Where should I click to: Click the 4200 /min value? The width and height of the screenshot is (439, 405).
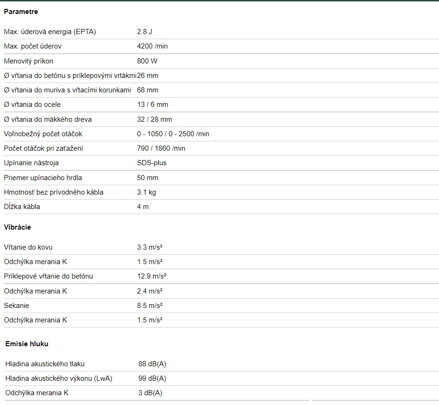pos(152,46)
